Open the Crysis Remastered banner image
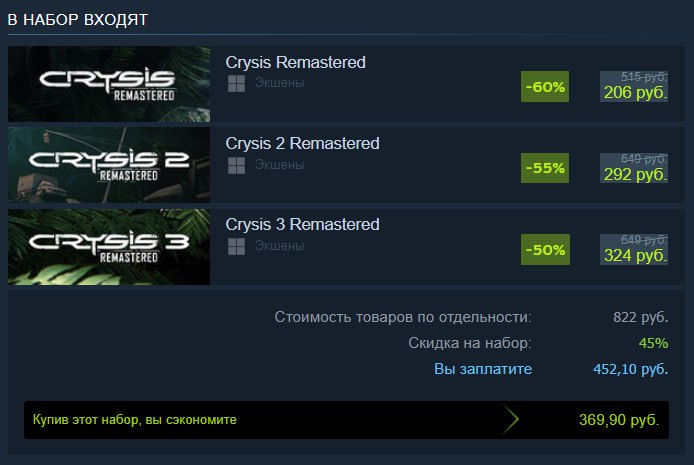The image size is (694, 465). coord(109,84)
